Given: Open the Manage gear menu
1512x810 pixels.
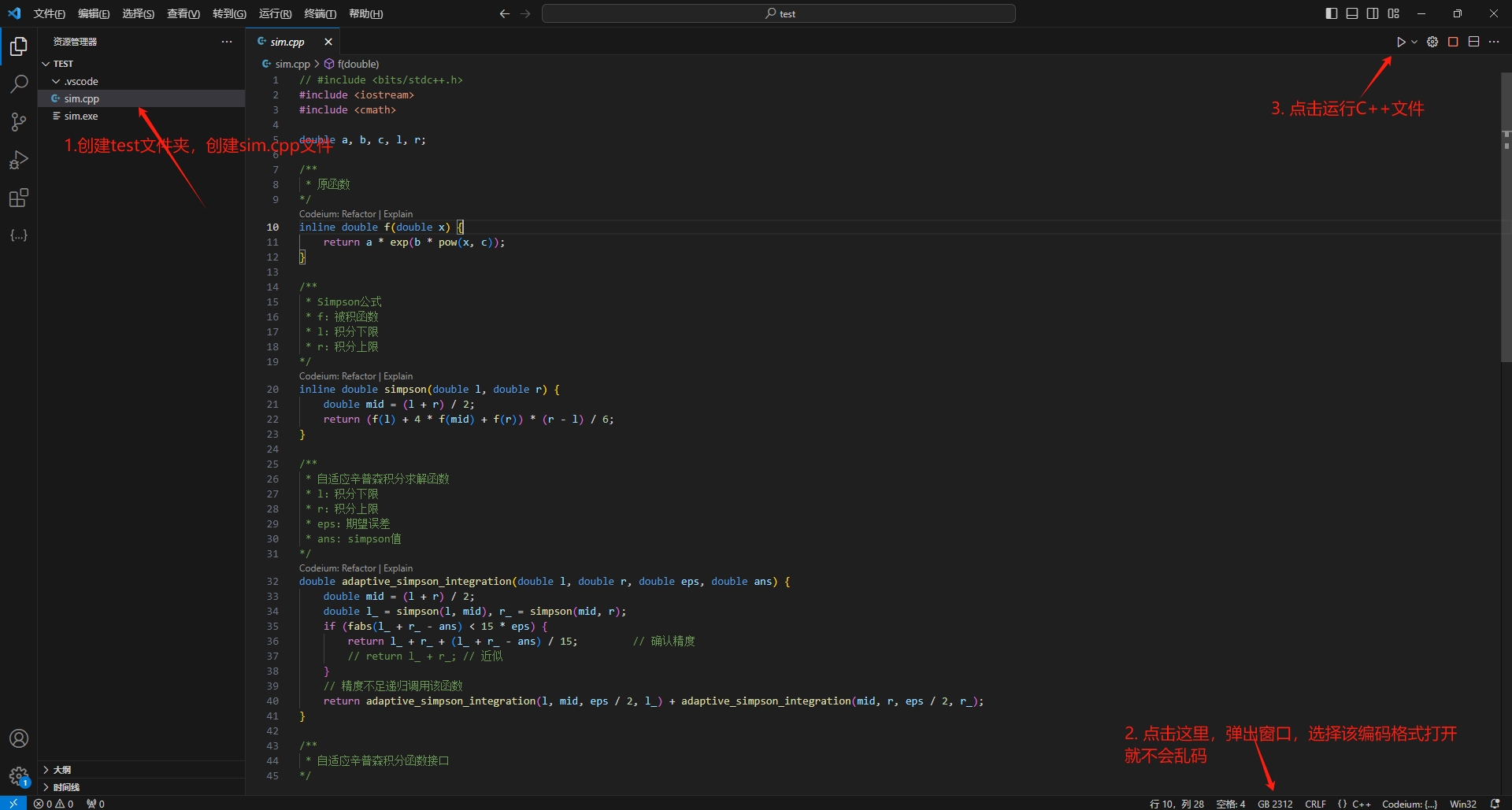Looking at the screenshot, I should (x=19, y=776).
